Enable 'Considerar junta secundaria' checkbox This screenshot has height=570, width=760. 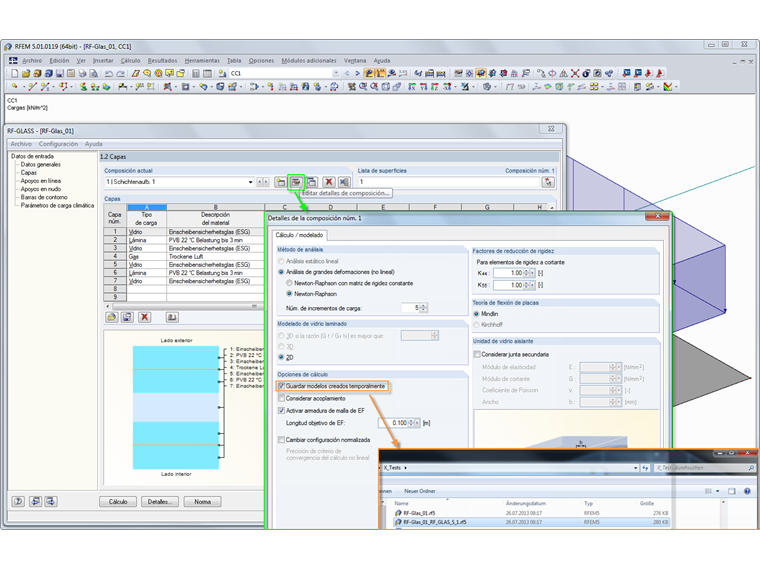[x=477, y=354]
